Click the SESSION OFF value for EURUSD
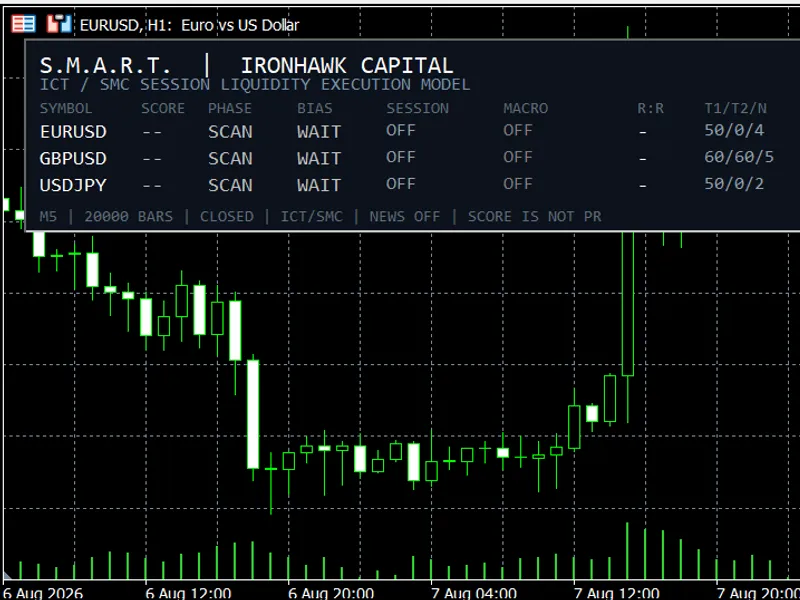 click(401, 130)
